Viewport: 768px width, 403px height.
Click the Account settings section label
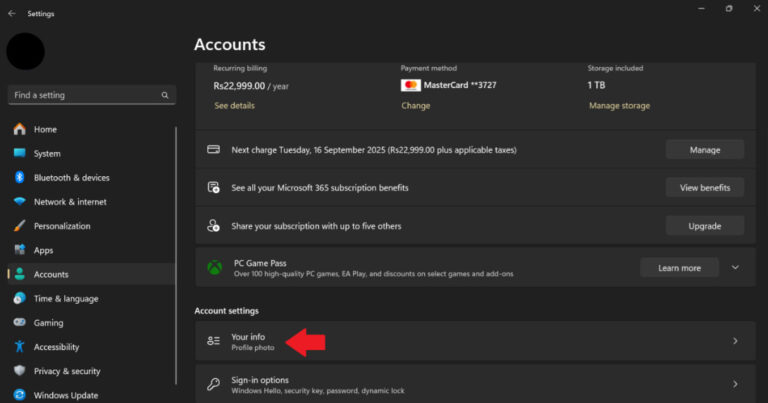click(226, 311)
